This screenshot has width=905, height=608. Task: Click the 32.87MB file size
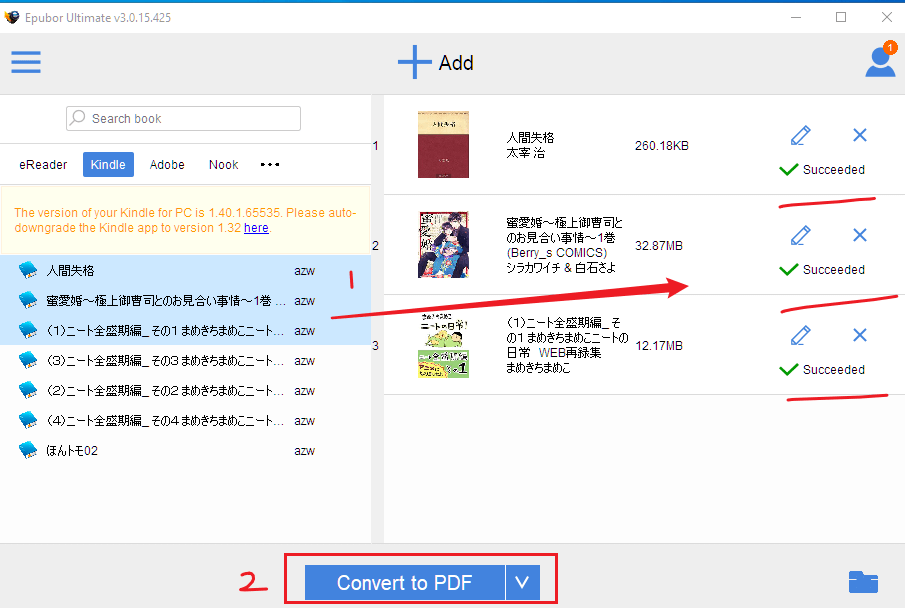[659, 245]
